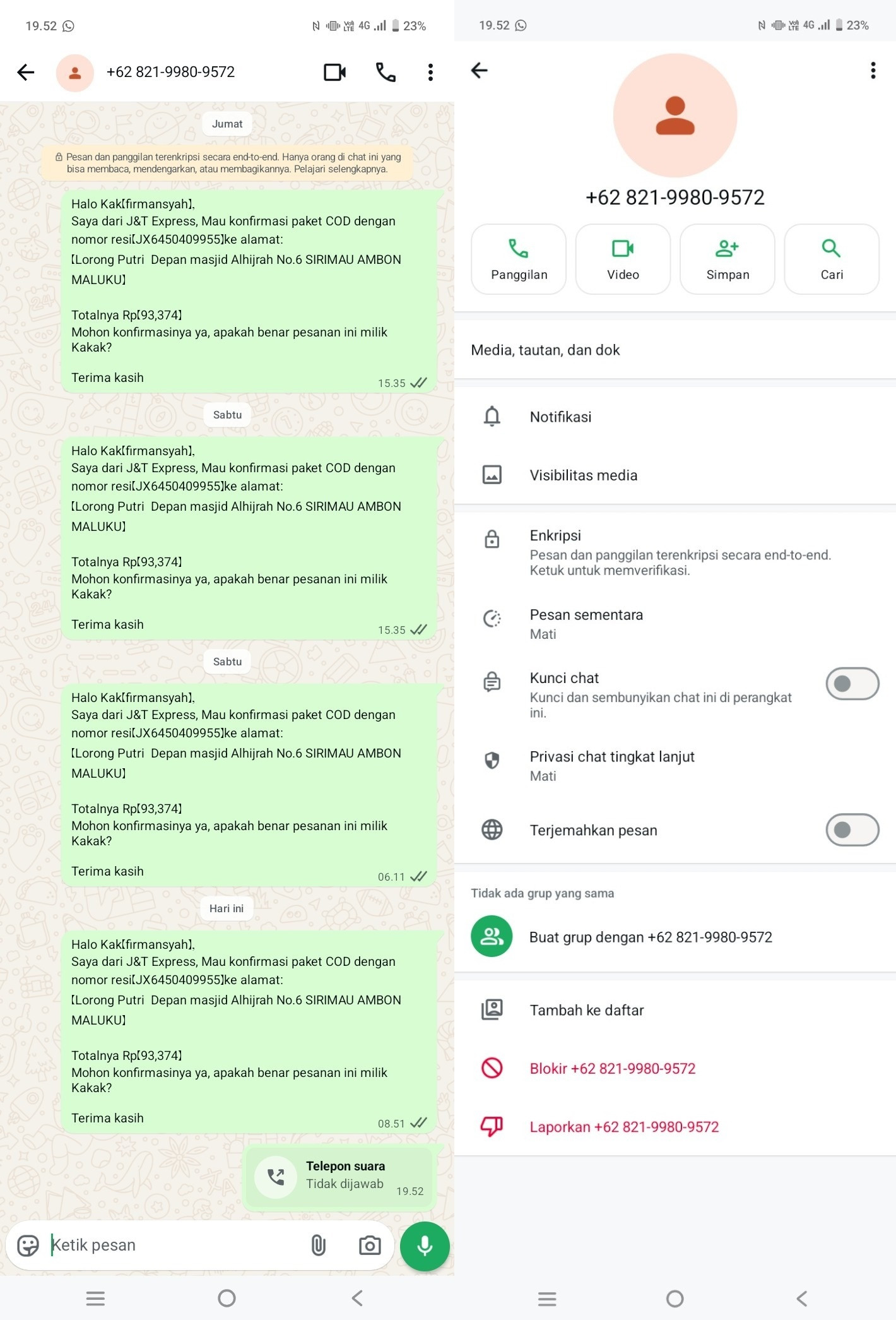Open the camera from message bar
The width and height of the screenshot is (896, 1320).
point(370,1246)
